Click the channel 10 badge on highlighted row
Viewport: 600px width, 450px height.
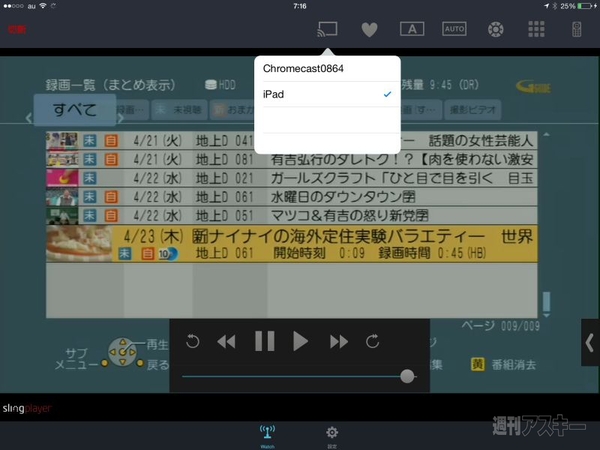168,254
